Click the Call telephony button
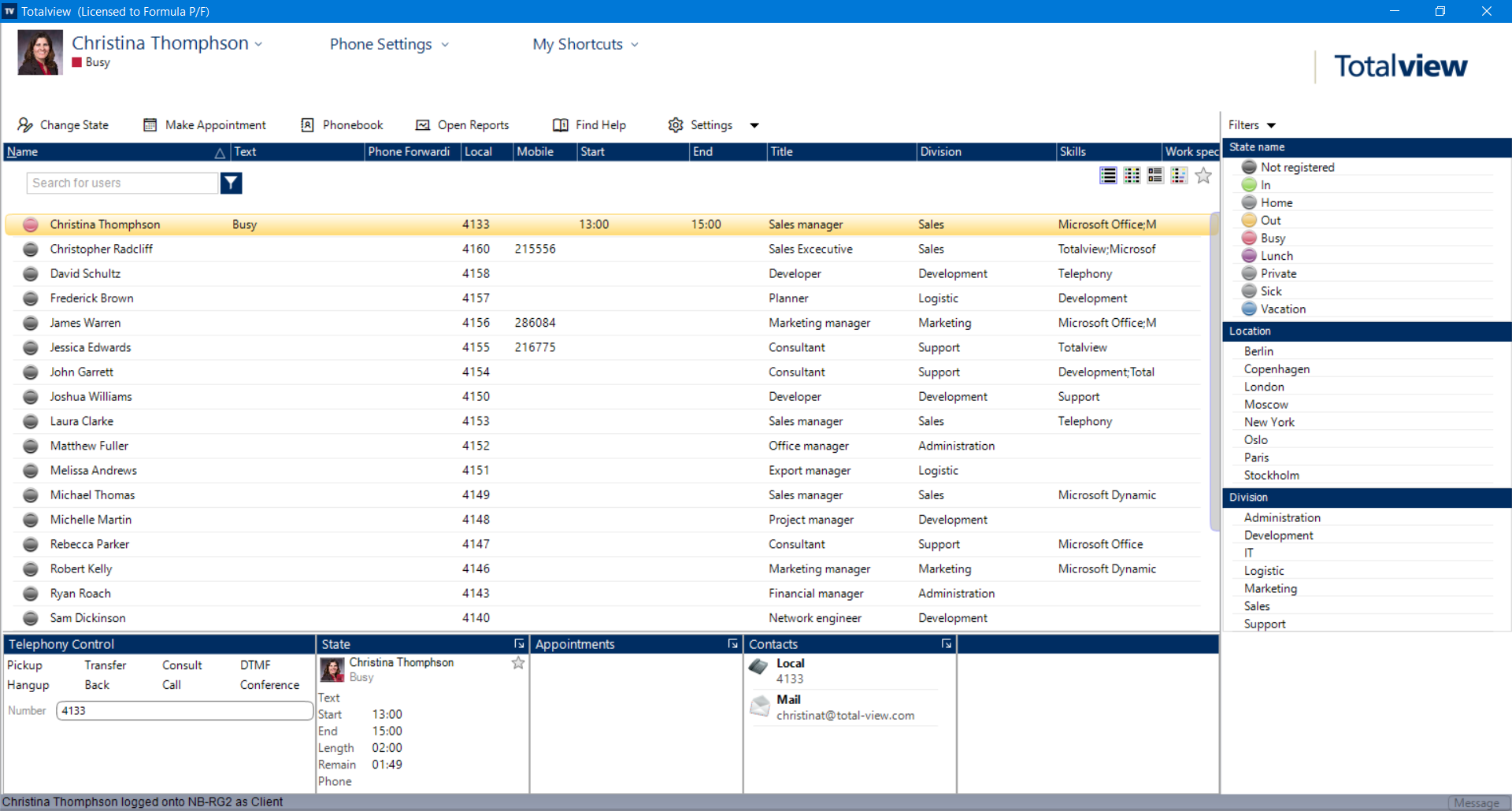Screen dimensions: 1512x811 point(172,685)
